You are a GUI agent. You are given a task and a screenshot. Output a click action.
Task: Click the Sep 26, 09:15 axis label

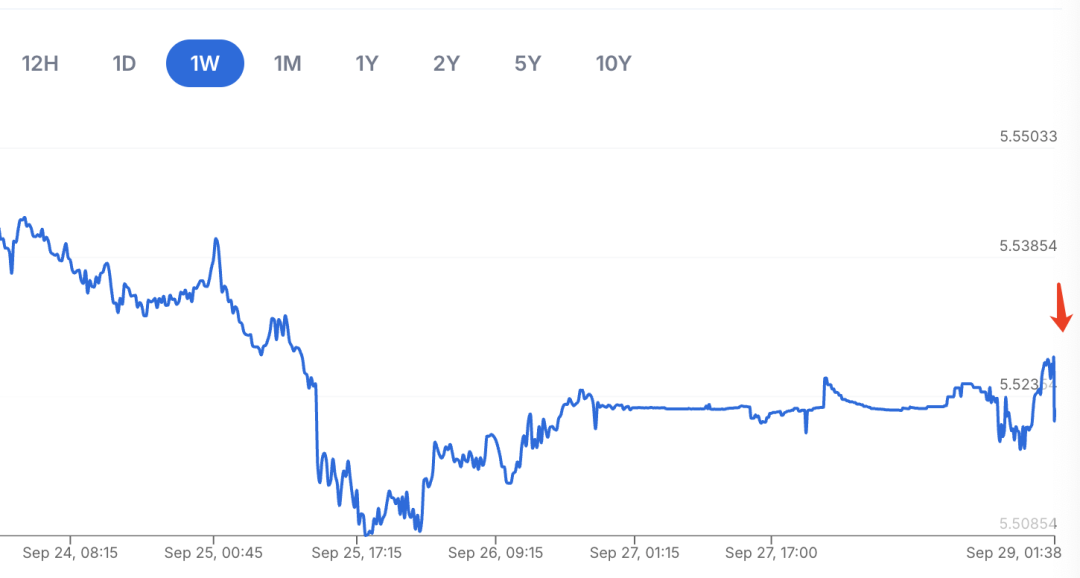(496, 552)
